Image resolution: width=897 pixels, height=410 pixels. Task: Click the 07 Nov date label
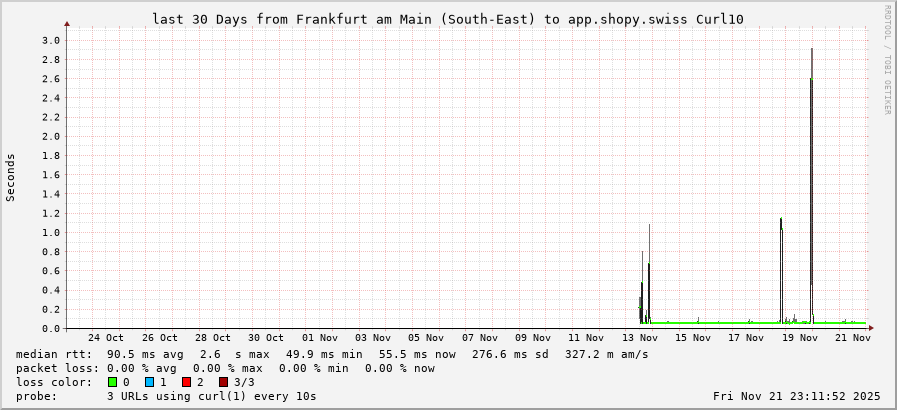pyautogui.click(x=479, y=338)
